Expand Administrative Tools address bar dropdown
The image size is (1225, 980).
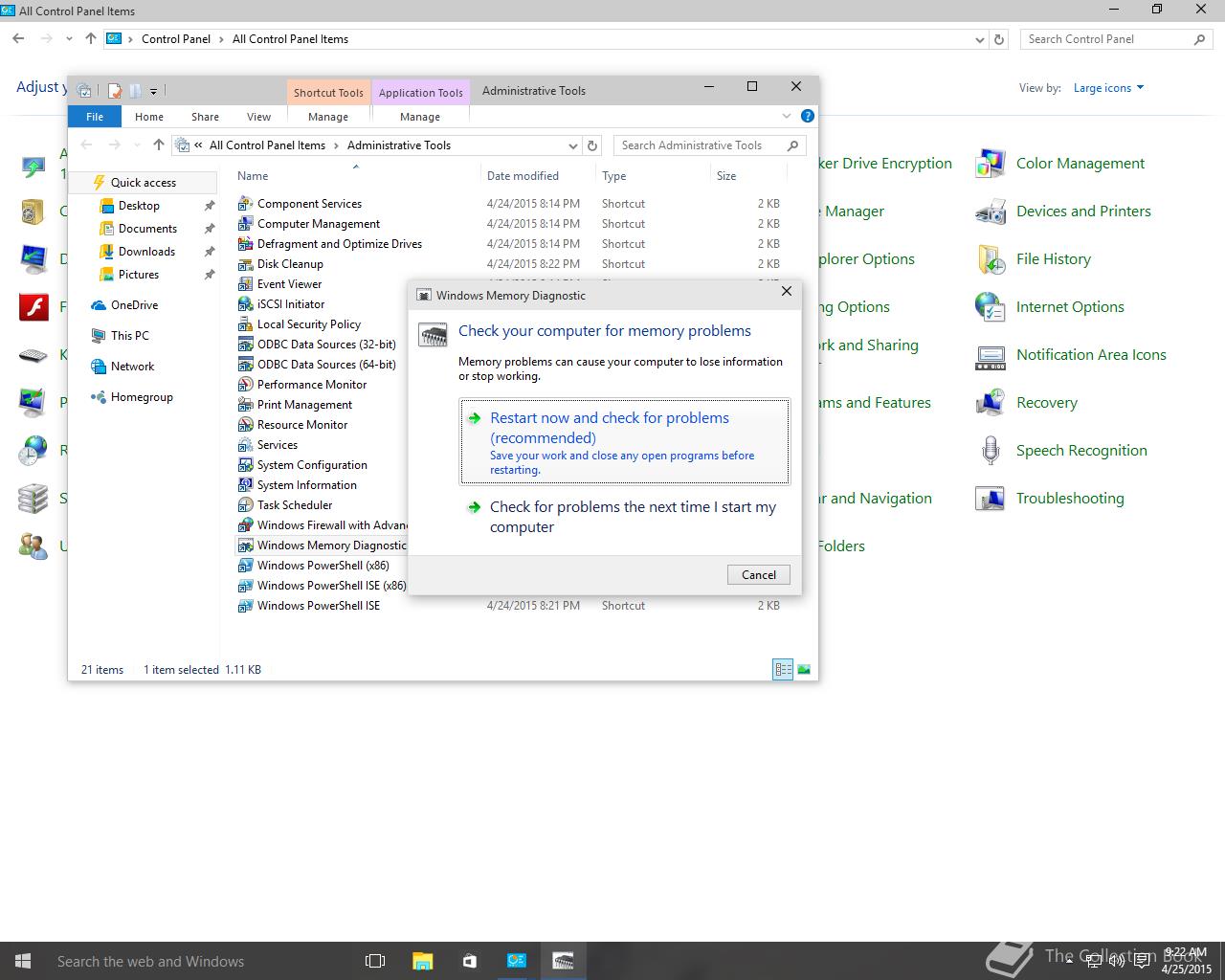(x=573, y=146)
